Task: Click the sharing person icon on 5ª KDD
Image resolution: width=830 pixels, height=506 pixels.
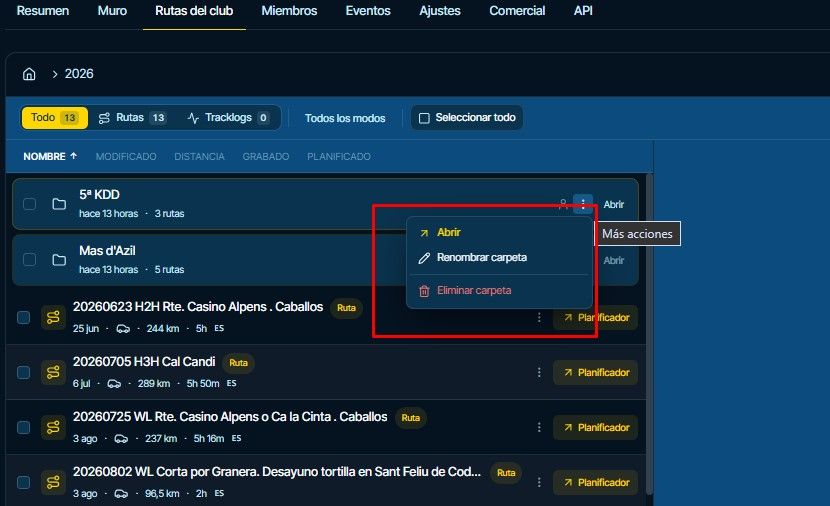Action: tap(563, 204)
